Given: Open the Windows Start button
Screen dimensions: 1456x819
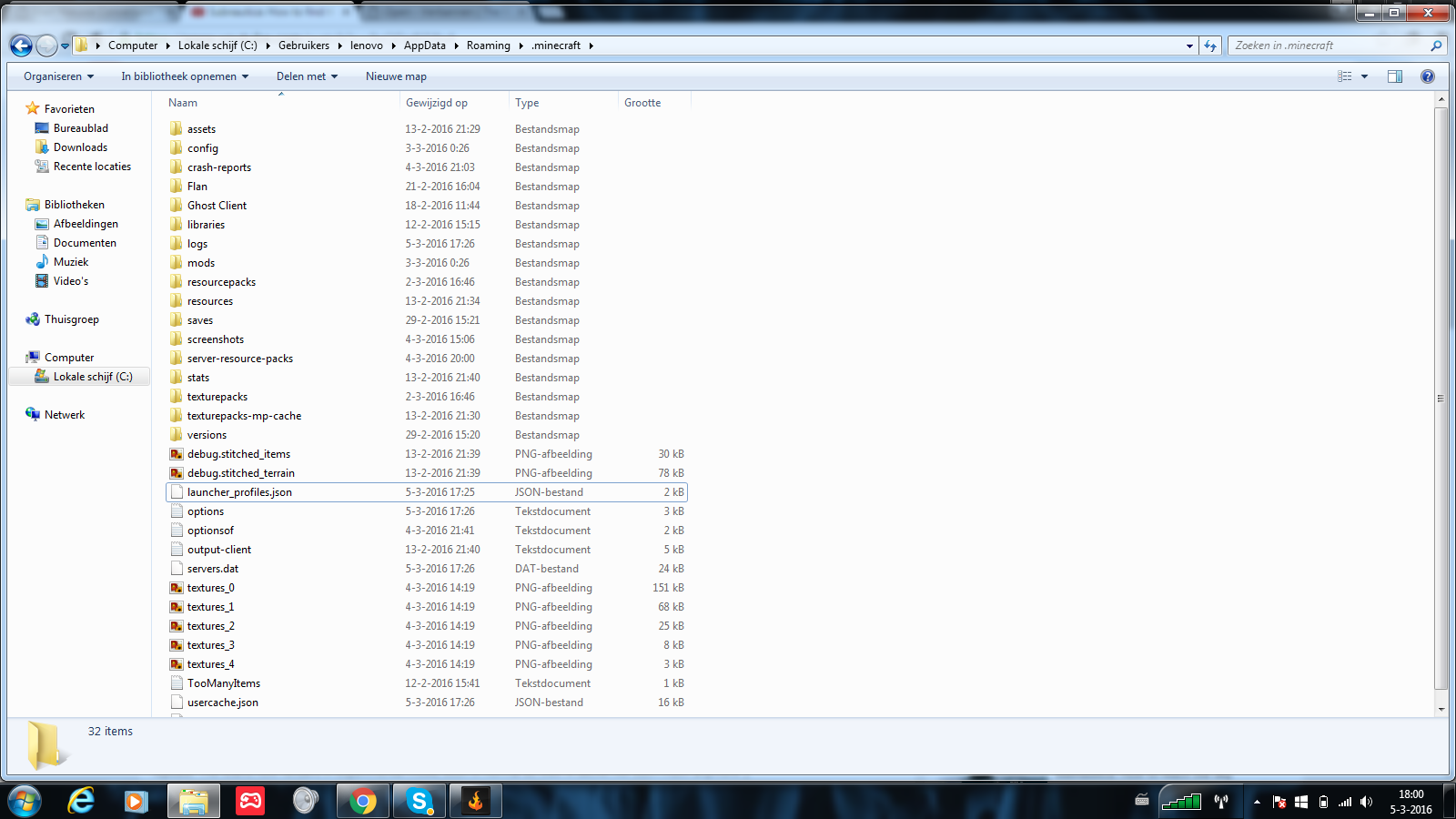Looking at the screenshot, I should coord(25,801).
